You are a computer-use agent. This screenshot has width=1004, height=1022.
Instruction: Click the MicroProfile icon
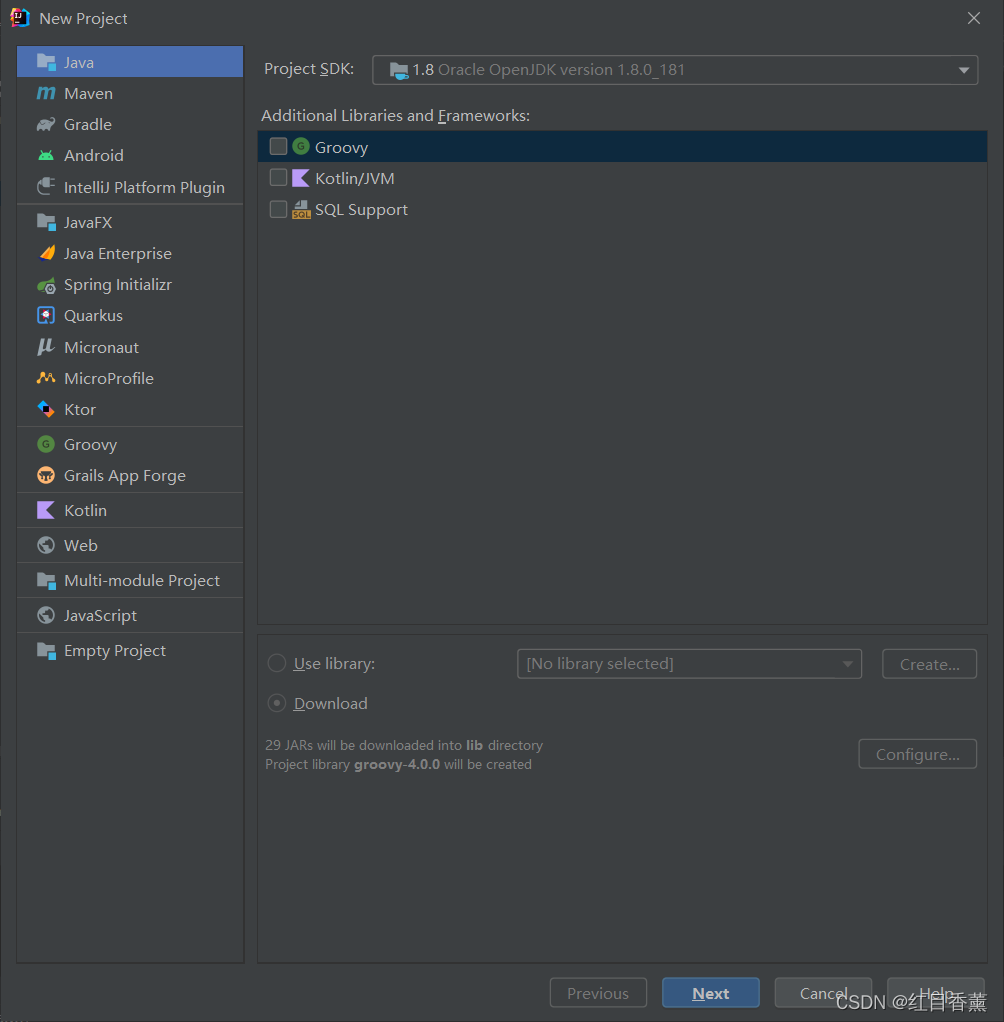(46, 378)
